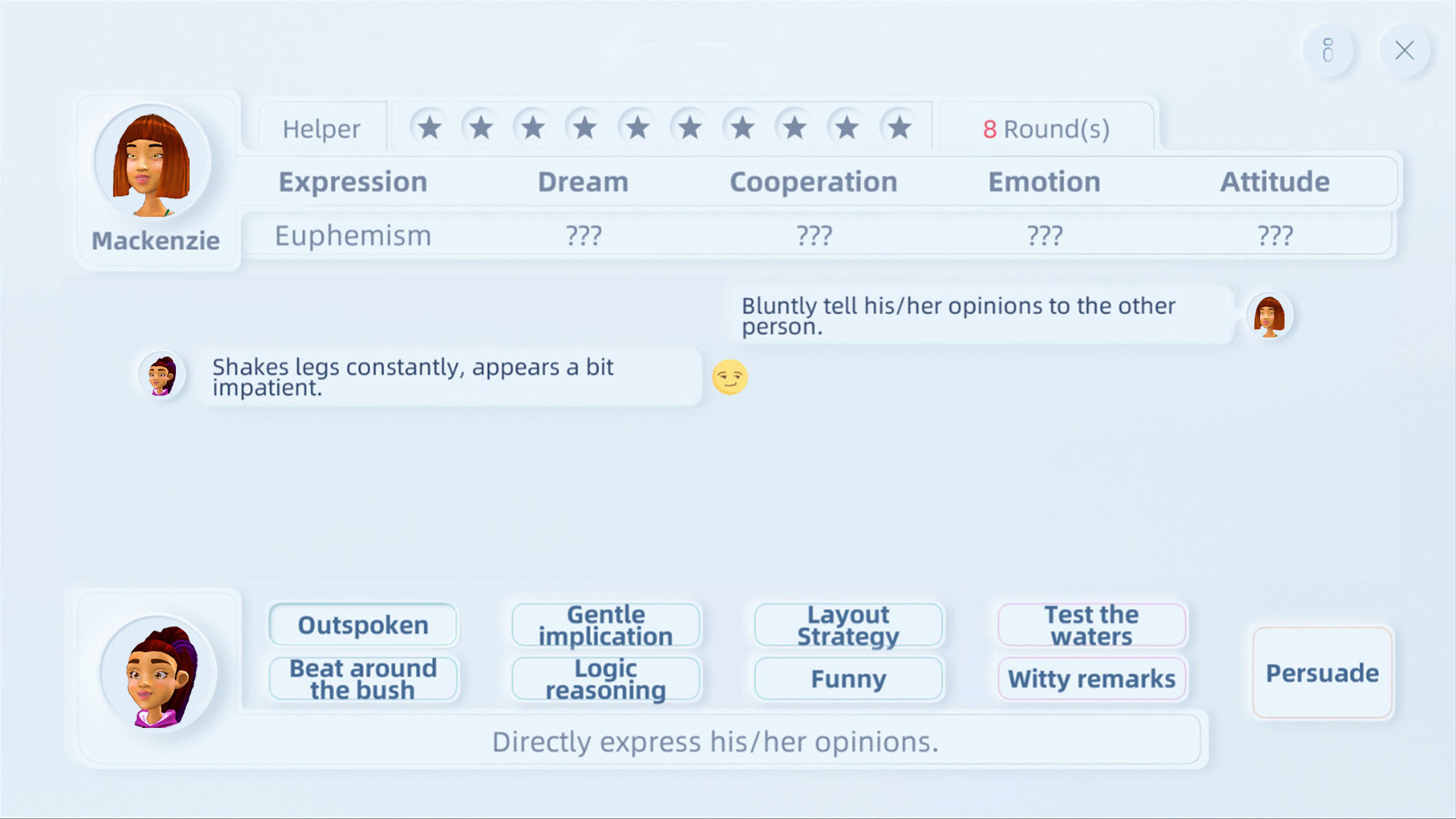The width and height of the screenshot is (1456, 819).
Task: Click the avatar beside the Bluntly tell bubble
Action: 1270,316
